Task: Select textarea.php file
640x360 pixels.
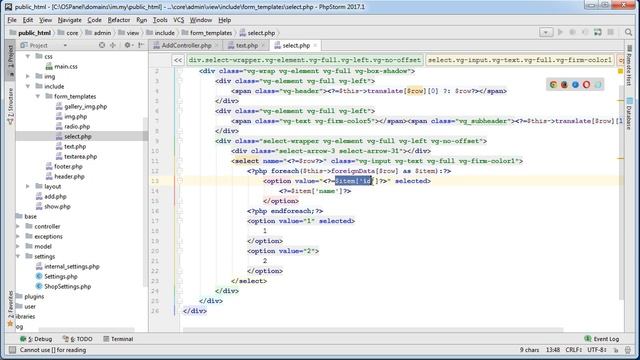Action: point(76,157)
